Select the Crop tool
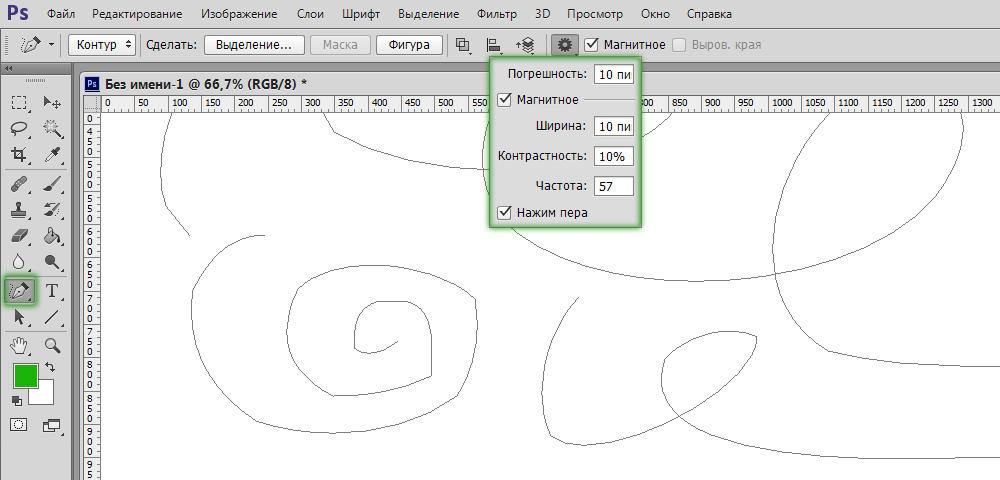 [20, 154]
